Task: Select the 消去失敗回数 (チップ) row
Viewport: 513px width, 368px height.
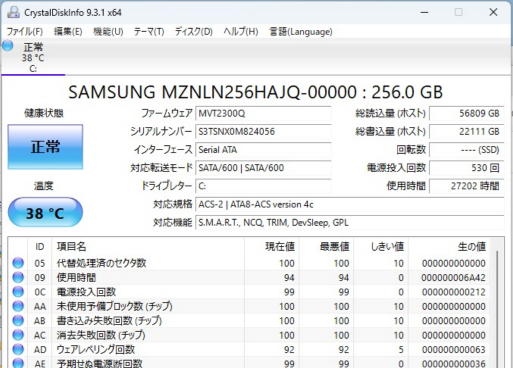Action: coord(250,335)
